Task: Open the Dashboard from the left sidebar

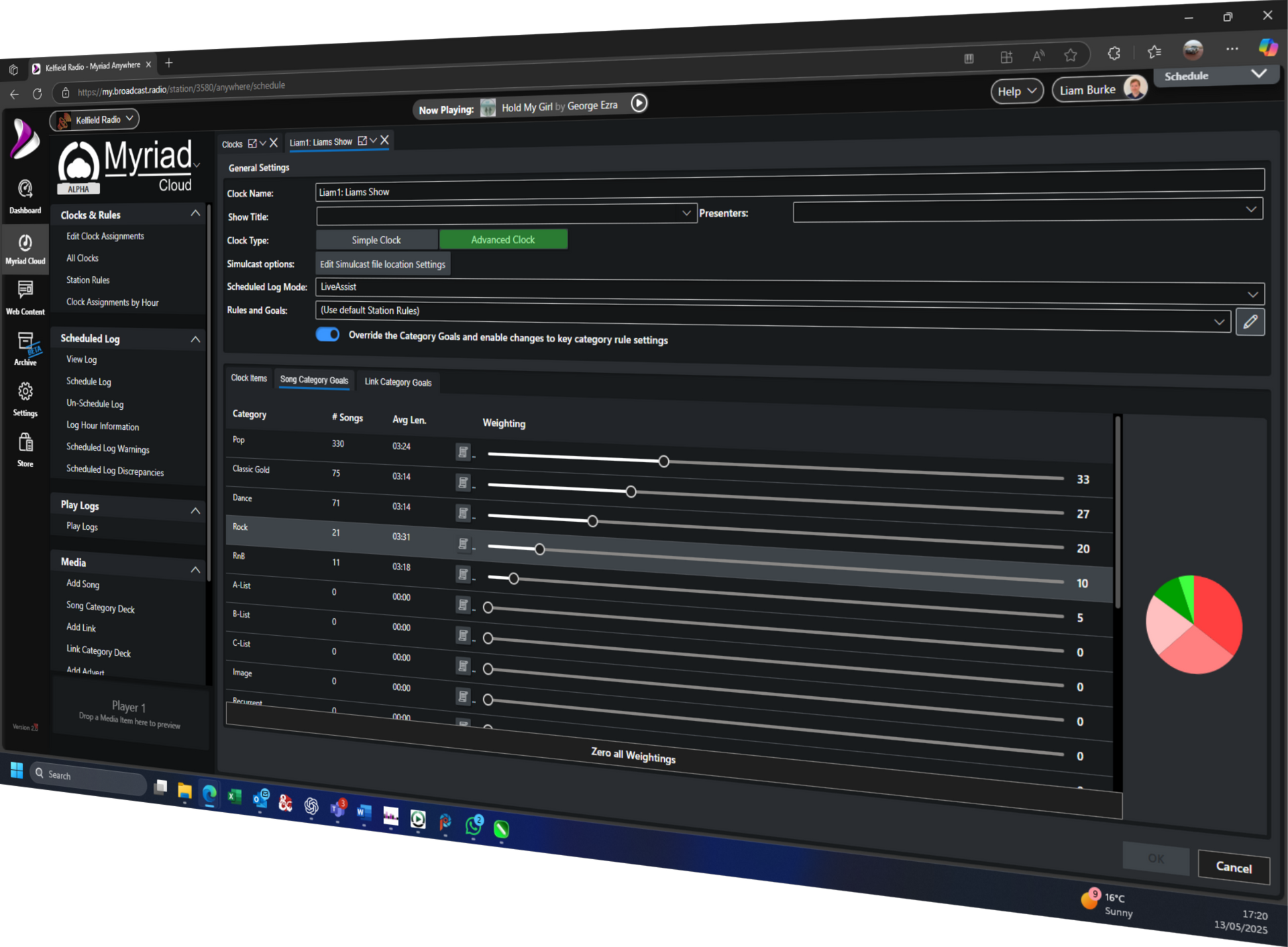Action: click(25, 194)
